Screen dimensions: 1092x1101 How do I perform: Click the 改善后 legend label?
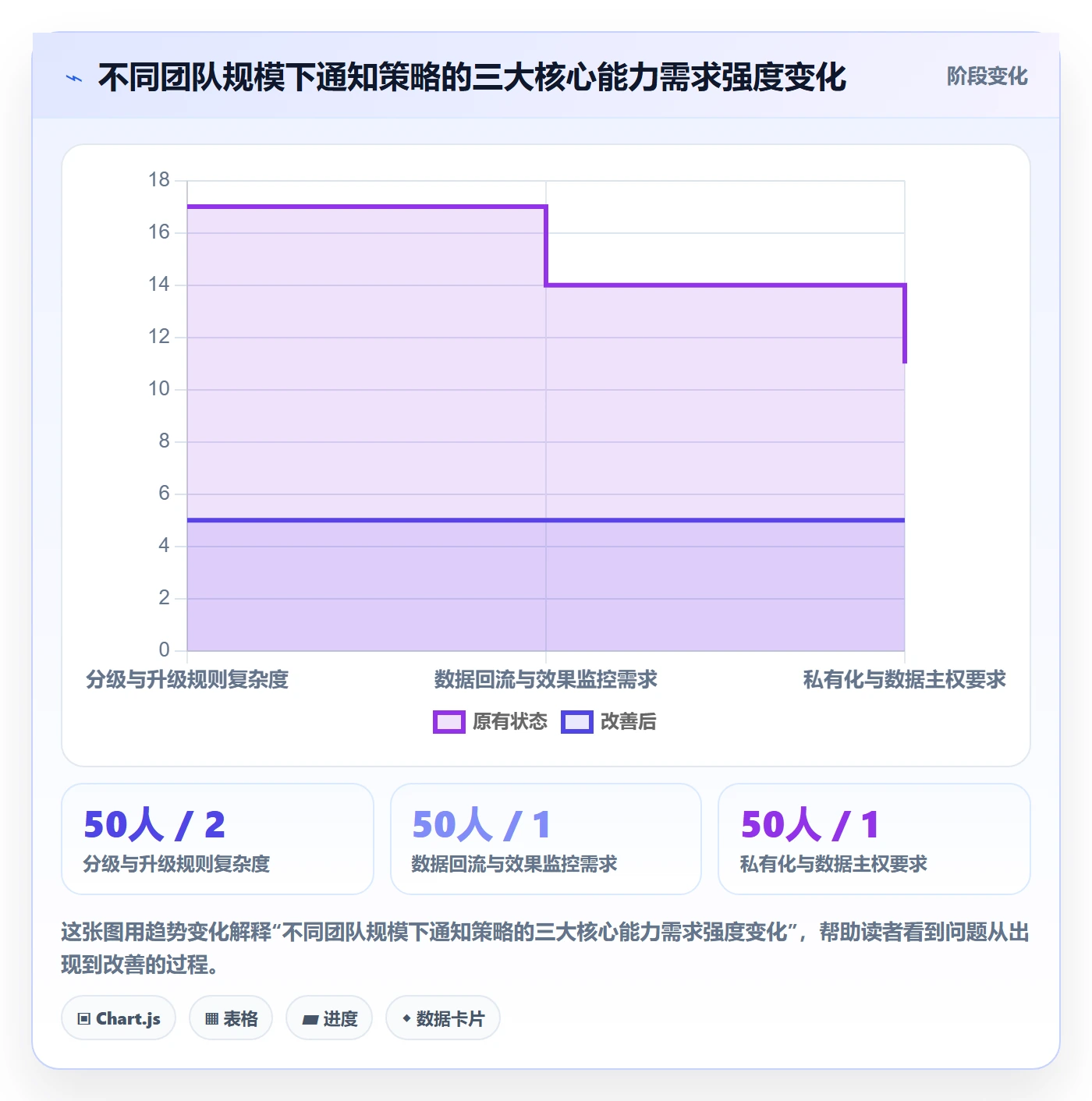629,722
